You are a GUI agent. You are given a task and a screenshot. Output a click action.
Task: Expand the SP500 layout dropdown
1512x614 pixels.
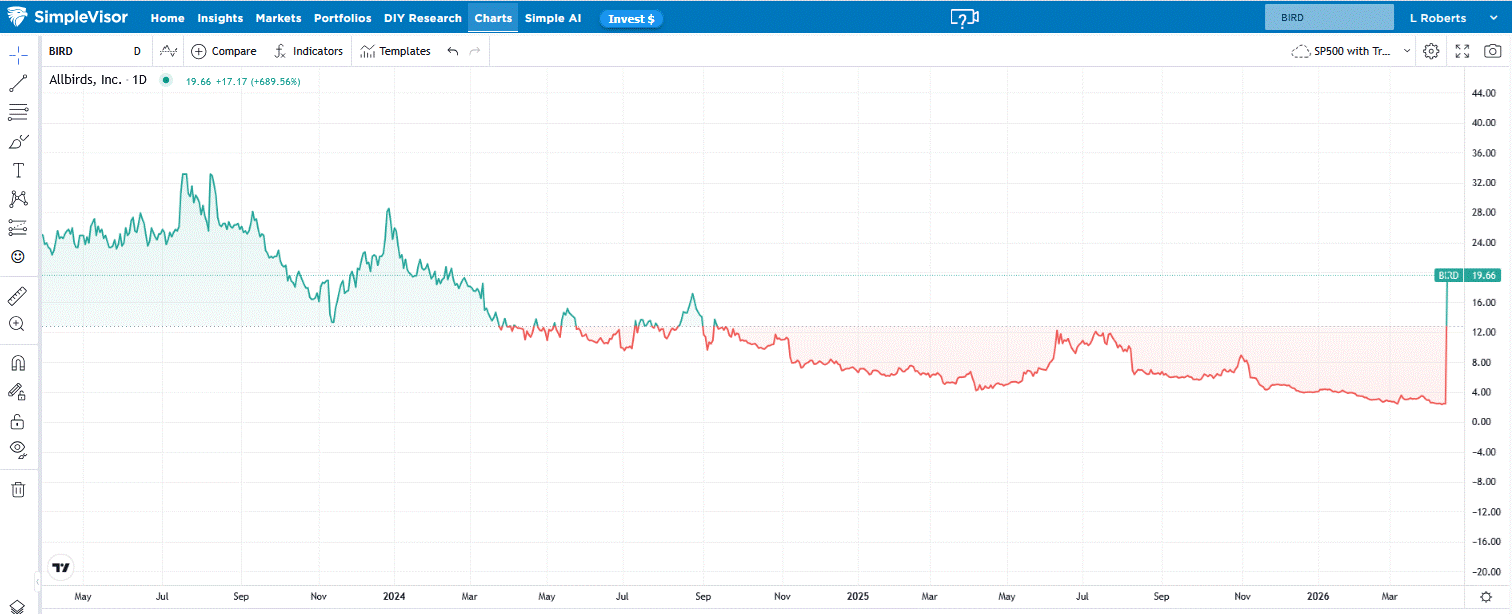[x=1351, y=51]
